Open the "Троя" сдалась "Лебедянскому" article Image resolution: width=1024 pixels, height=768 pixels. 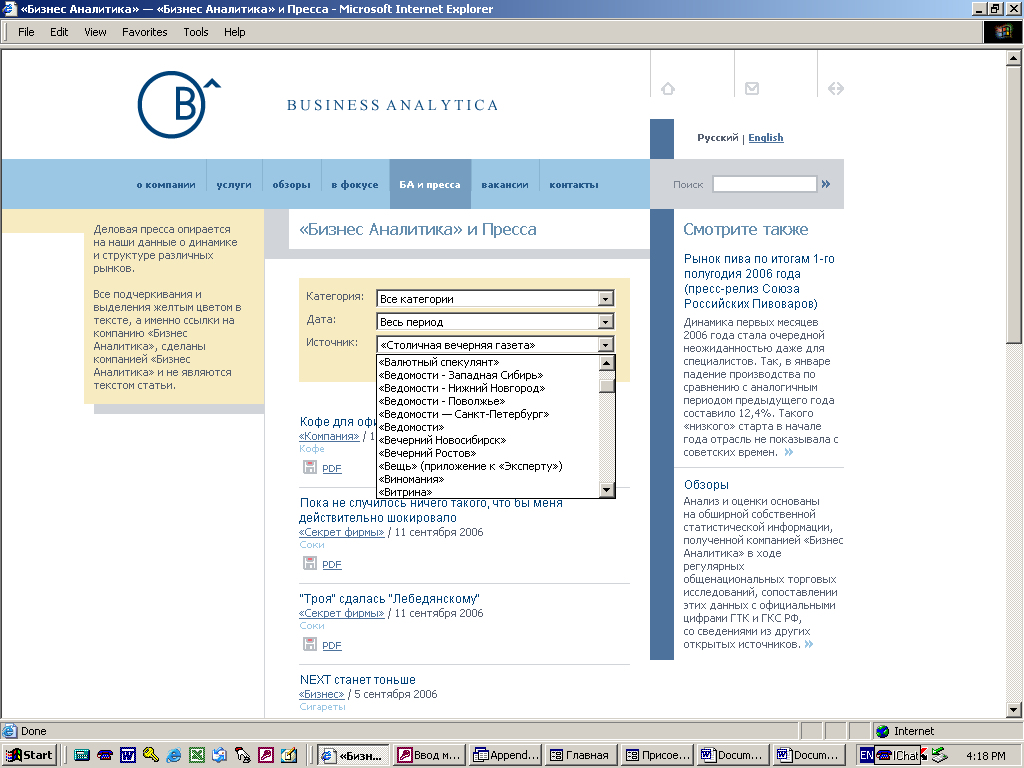click(x=389, y=598)
